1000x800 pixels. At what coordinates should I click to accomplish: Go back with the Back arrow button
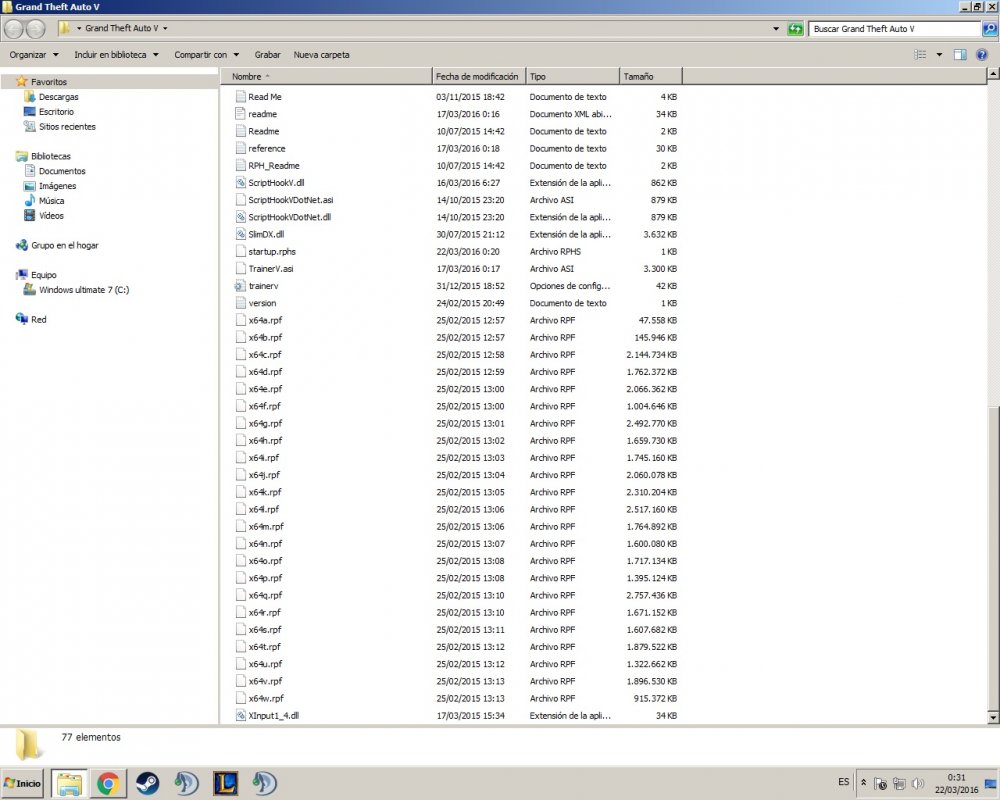13,29
